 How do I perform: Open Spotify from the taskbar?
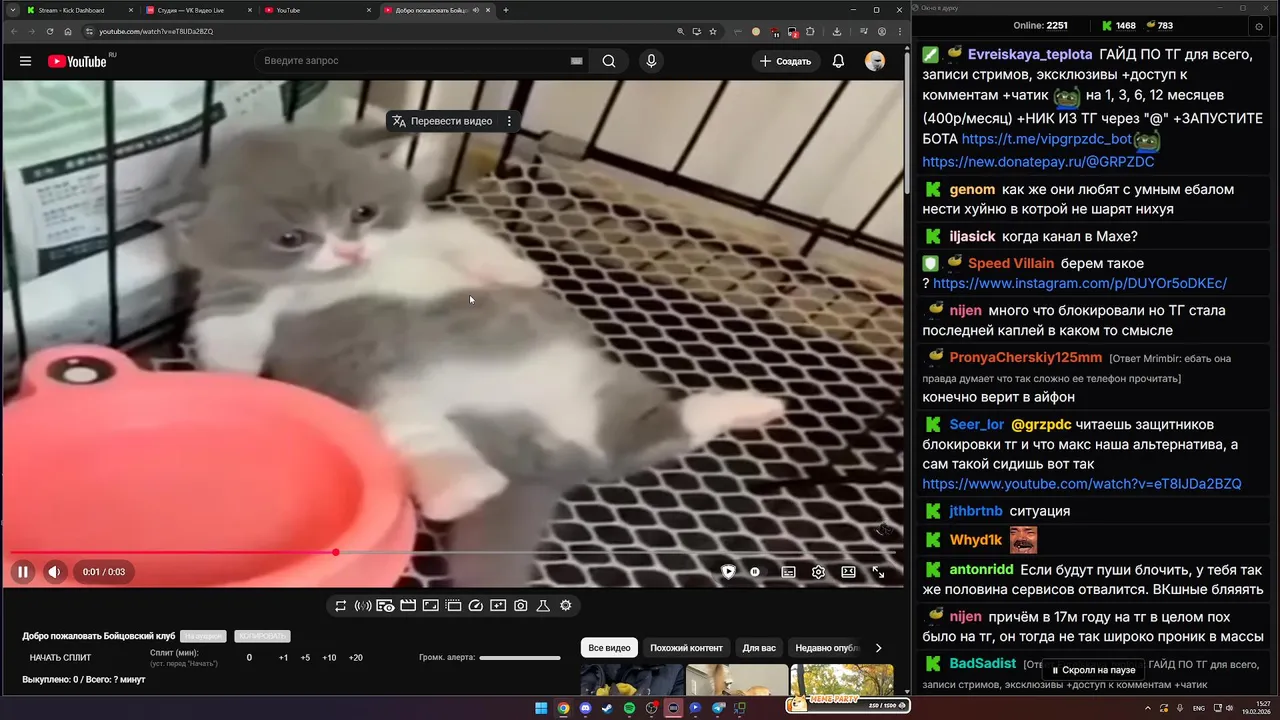[629, 708]
